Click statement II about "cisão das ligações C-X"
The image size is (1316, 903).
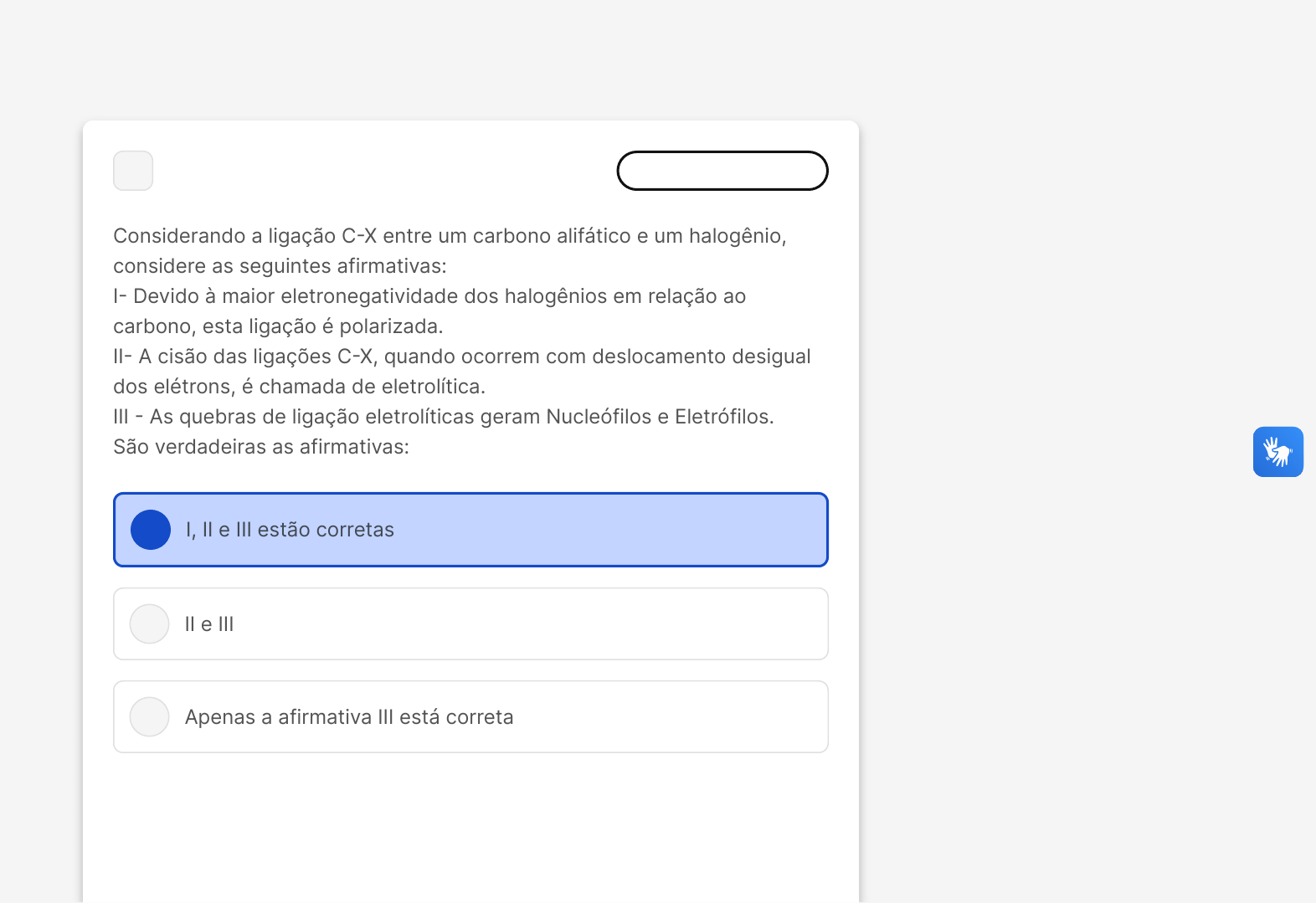click(462, 357)
